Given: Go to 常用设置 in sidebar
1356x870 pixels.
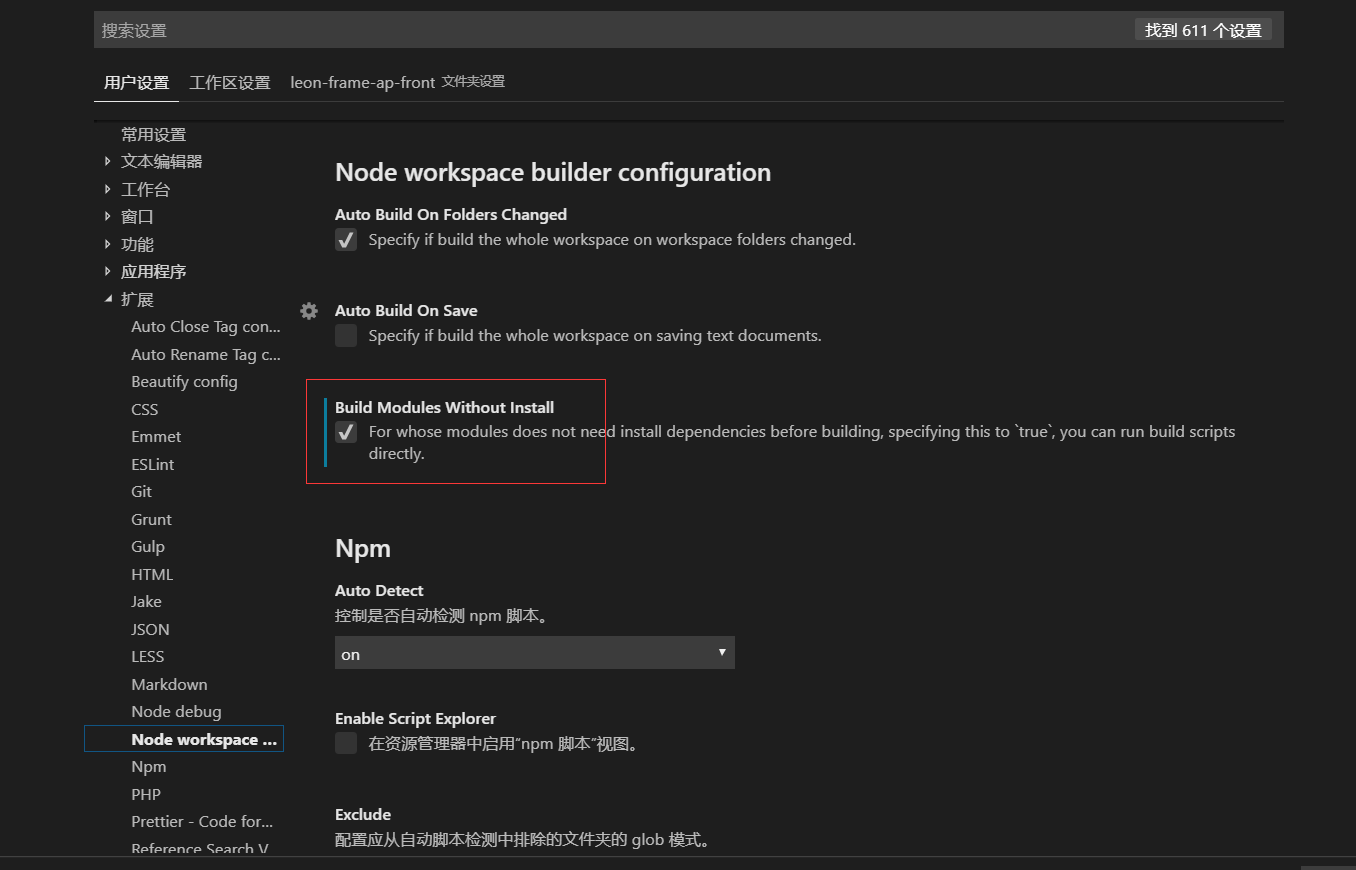Looking at the screenshot, I should [154, 135].
